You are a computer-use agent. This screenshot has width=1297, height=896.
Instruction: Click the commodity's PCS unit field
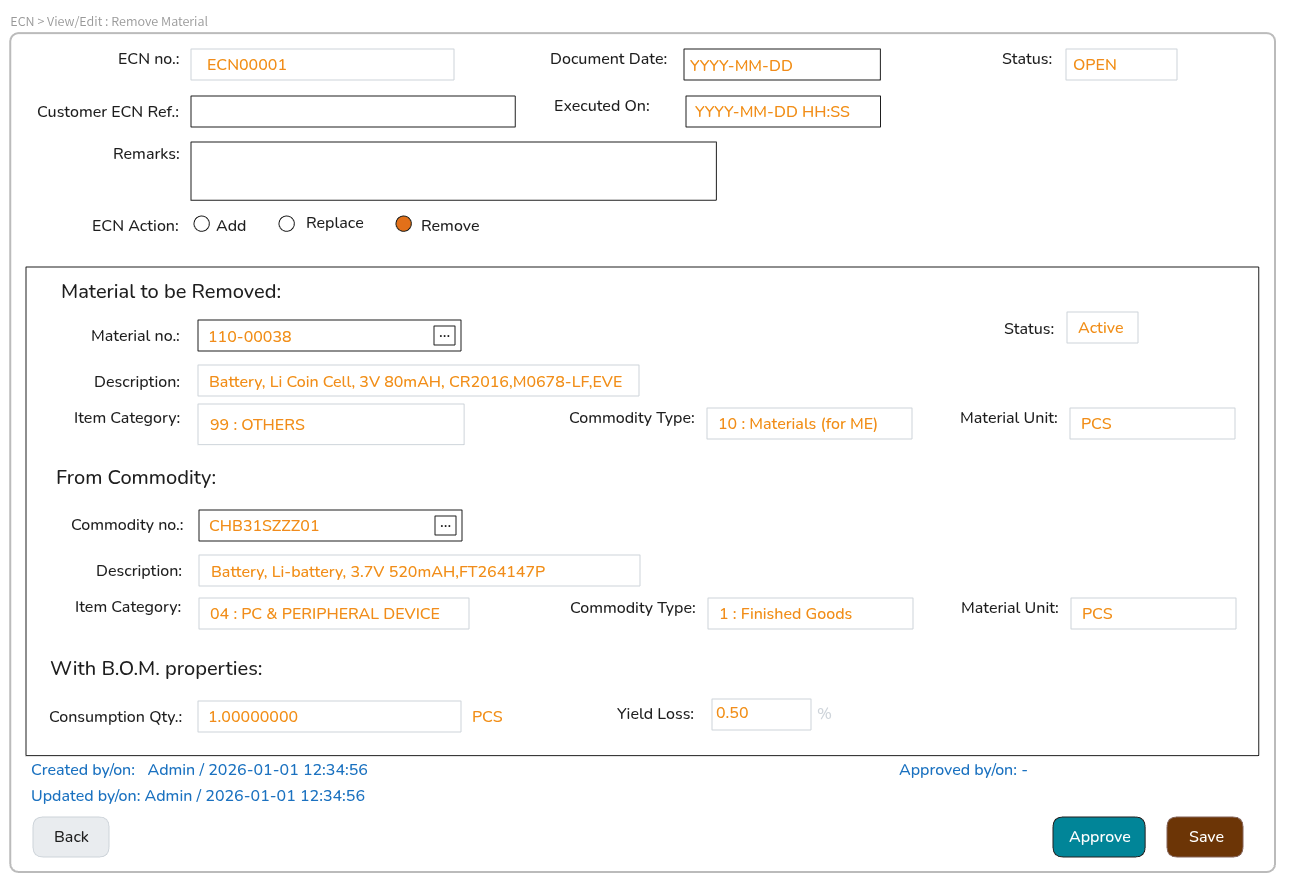pyautogui.click(x=1153, y=613)
